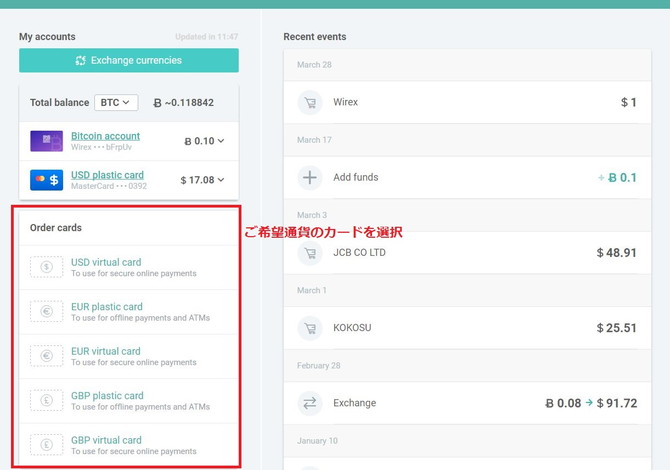Order the GBP virtual card
670x470 pixels.
tap(129, 445)
